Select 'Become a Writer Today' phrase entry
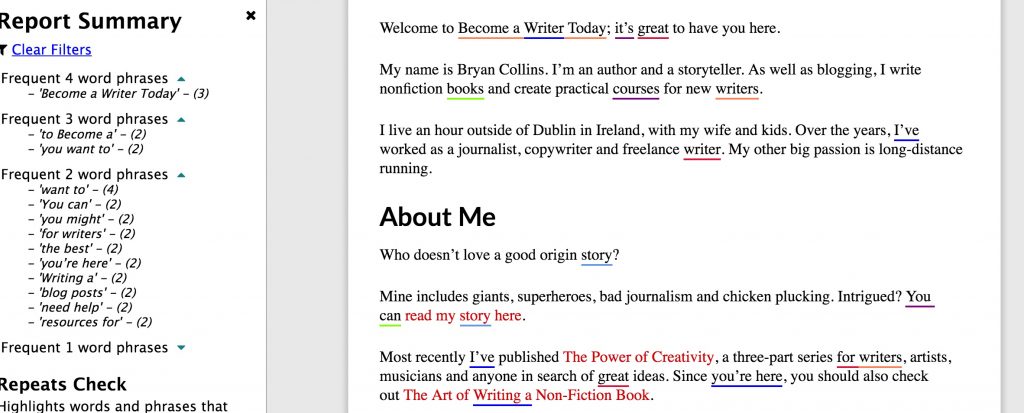Image resolution: width=1024 pixels, height=413 pixels. click(x=118, y=93)
